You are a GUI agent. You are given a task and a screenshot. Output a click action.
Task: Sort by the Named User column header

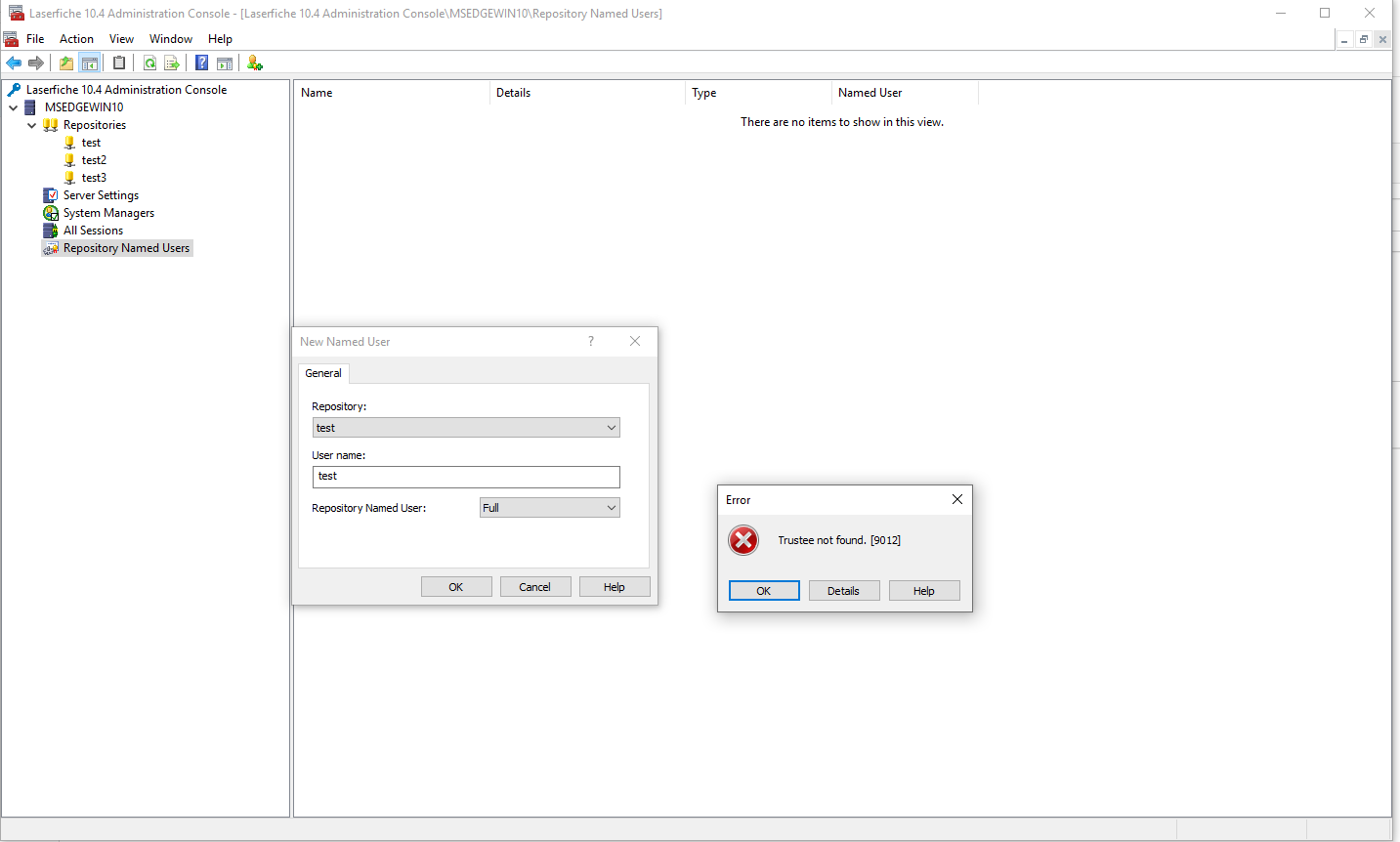905,93
